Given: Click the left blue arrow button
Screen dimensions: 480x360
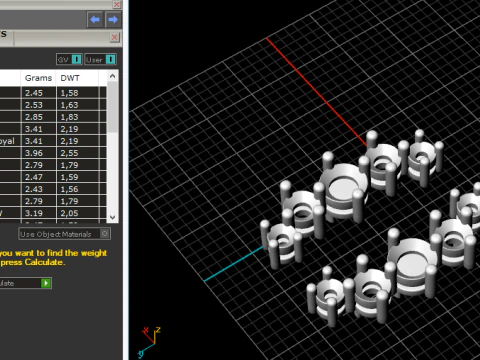Looking at the screenshot, I should click(x=95, y=20).
